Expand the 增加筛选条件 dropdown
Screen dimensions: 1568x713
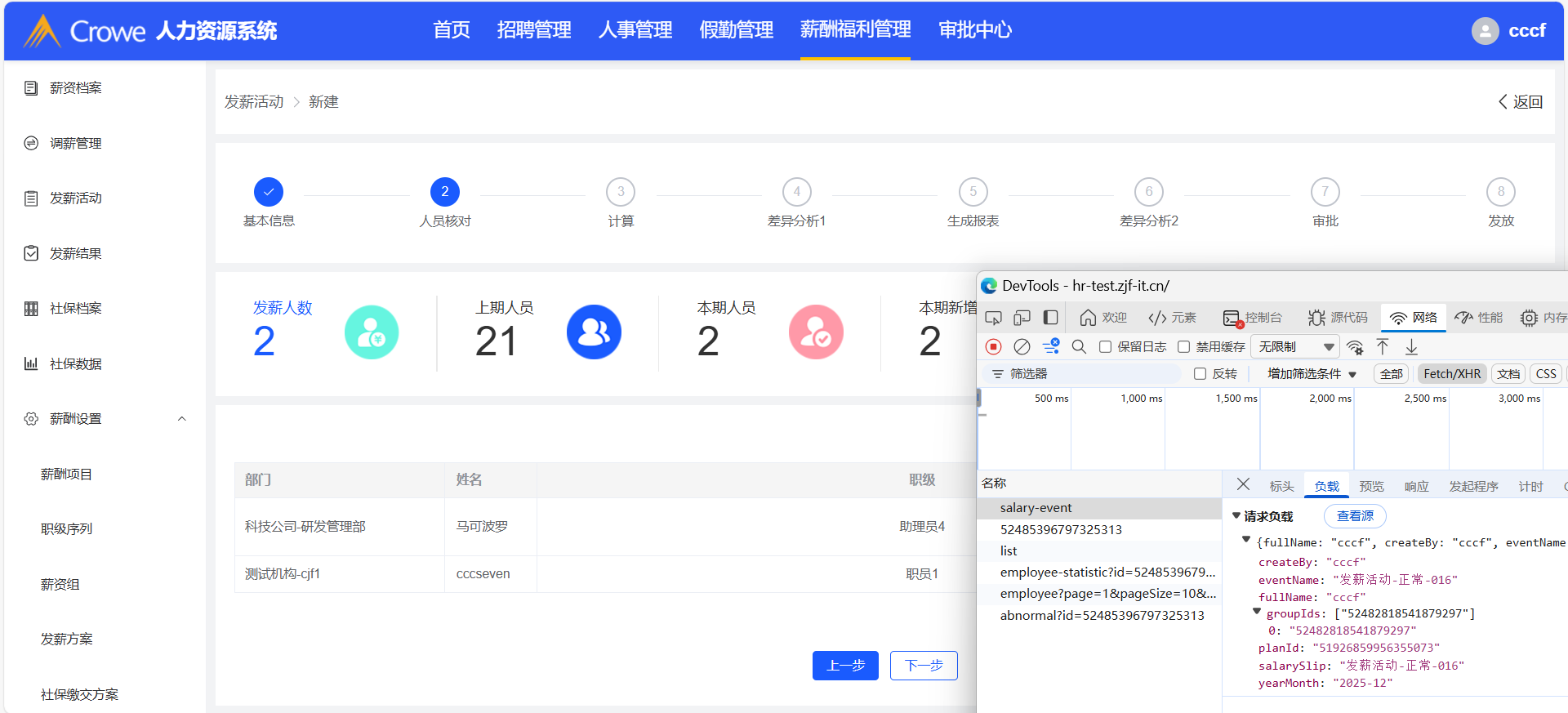tap(1312, 374)
